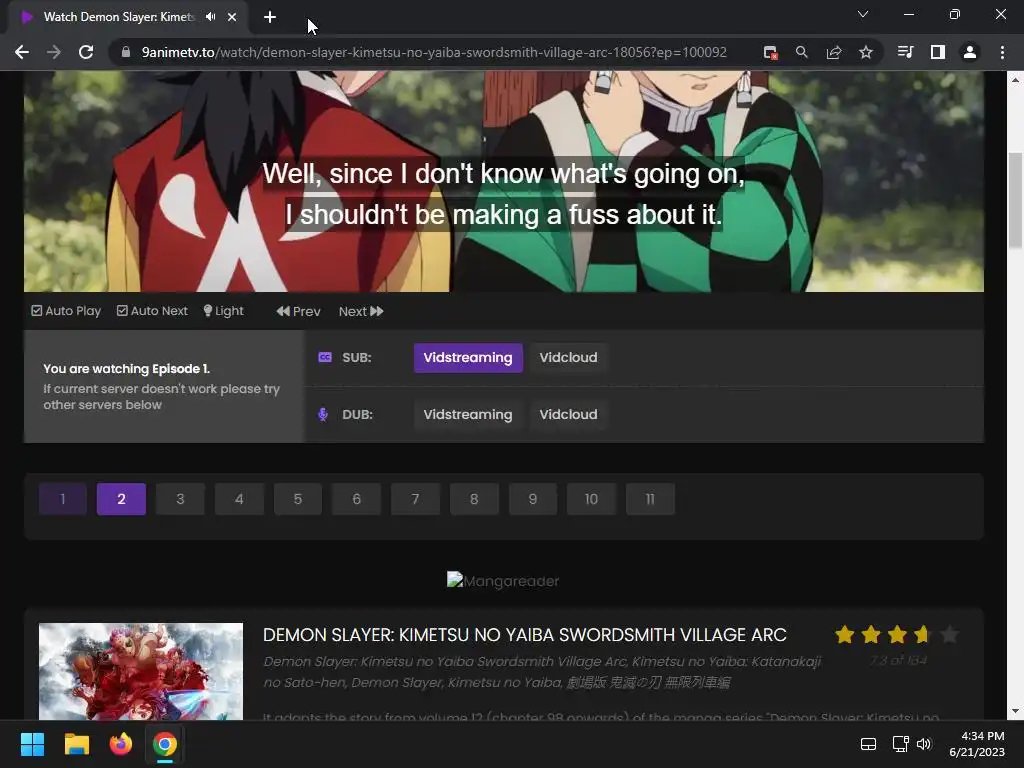Click the DUB microphone icon

click(x=323, y=415)
